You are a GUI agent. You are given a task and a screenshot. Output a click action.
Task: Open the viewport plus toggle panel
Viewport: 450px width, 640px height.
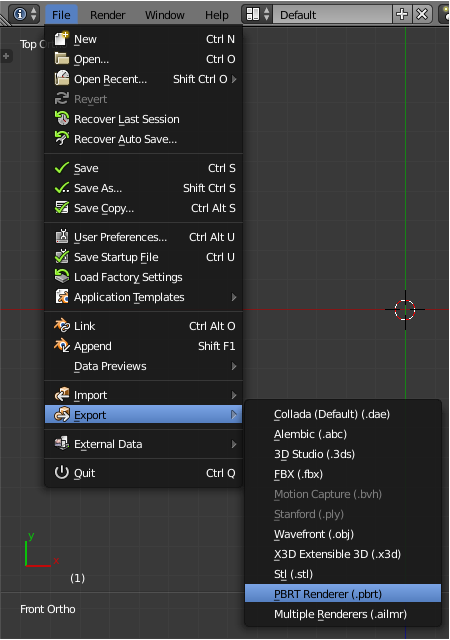tap(6, 56)
